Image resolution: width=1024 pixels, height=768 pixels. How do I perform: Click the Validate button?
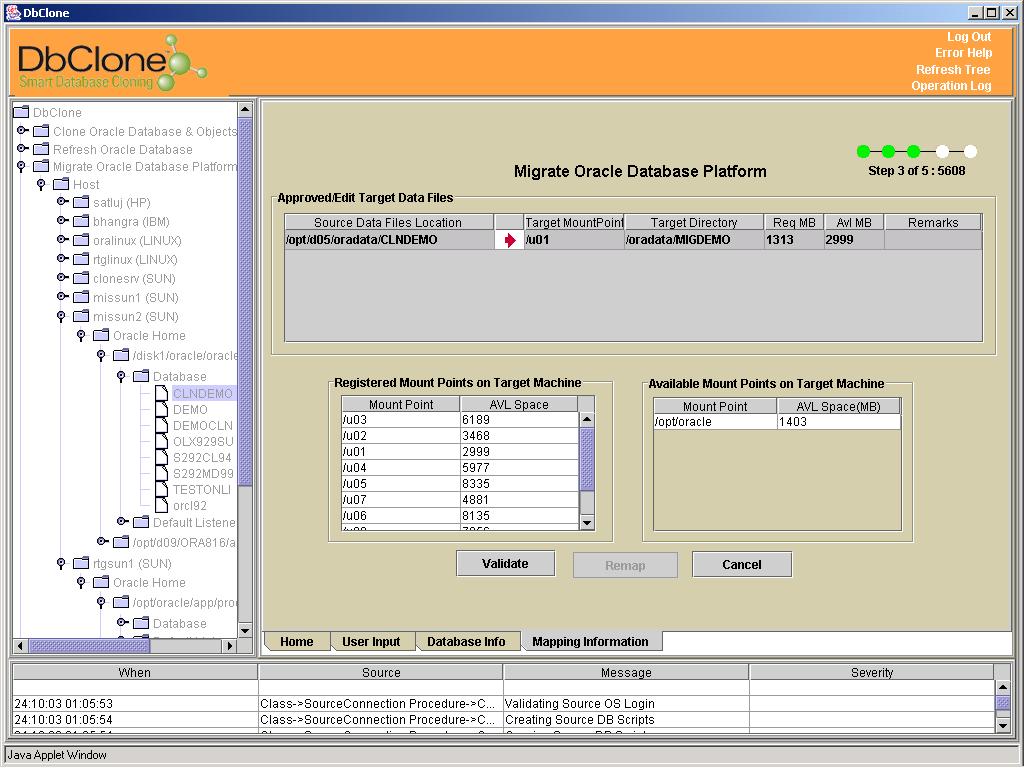(505, 564)
